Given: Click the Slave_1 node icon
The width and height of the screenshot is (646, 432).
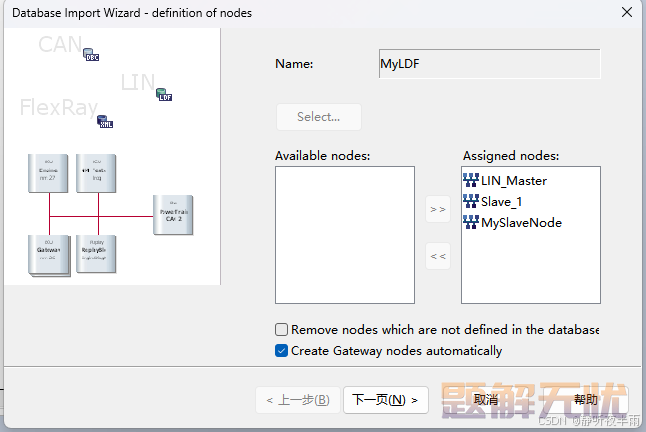Looking at the screenshot, I should [x=471, y=201].
